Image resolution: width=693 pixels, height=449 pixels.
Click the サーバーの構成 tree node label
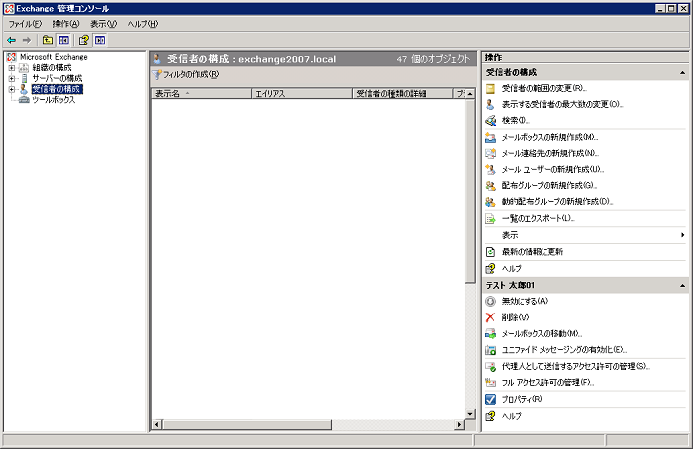[x=57, y=78]
